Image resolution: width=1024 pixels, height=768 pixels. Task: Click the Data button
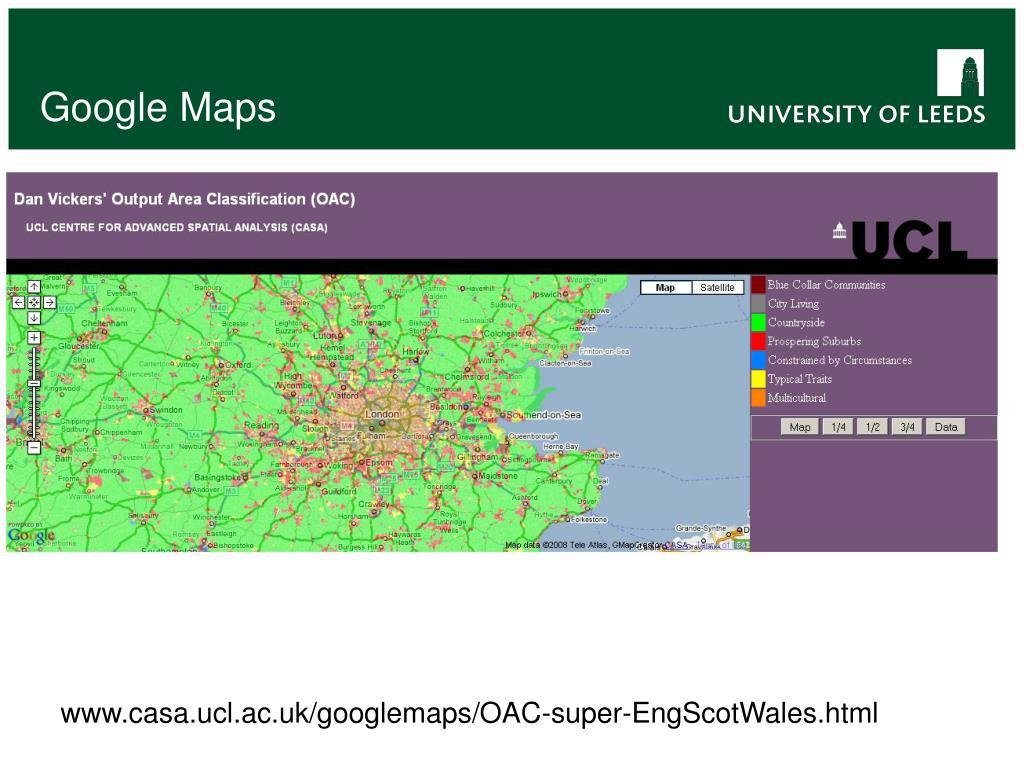point(946,427)
